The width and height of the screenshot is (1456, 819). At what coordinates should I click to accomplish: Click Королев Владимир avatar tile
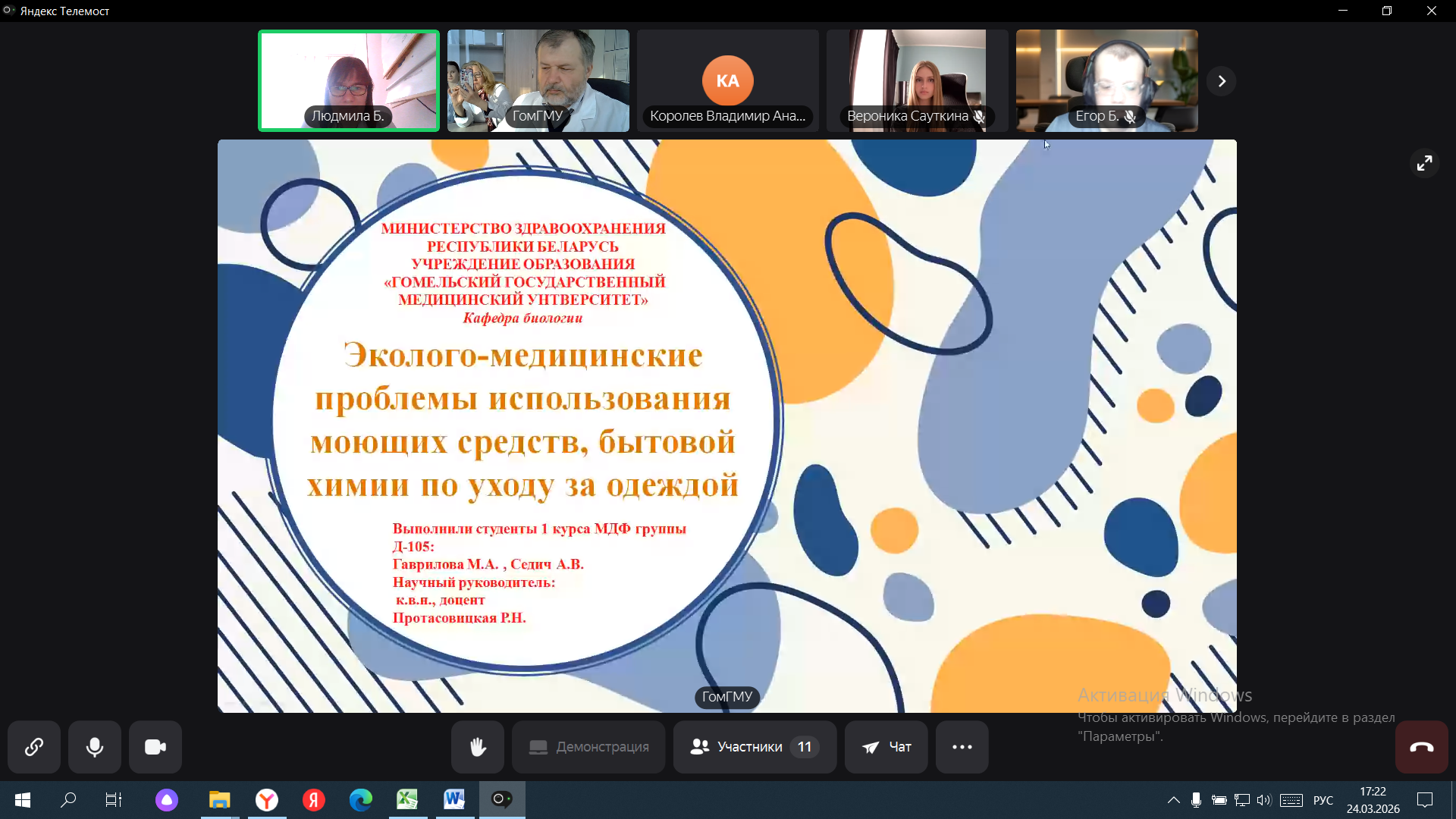point(728,80)
